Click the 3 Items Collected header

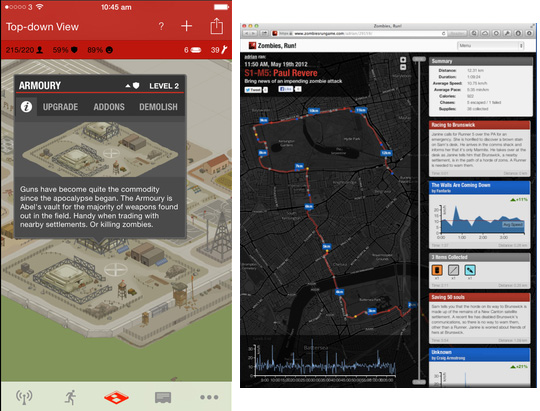point(479,257)
